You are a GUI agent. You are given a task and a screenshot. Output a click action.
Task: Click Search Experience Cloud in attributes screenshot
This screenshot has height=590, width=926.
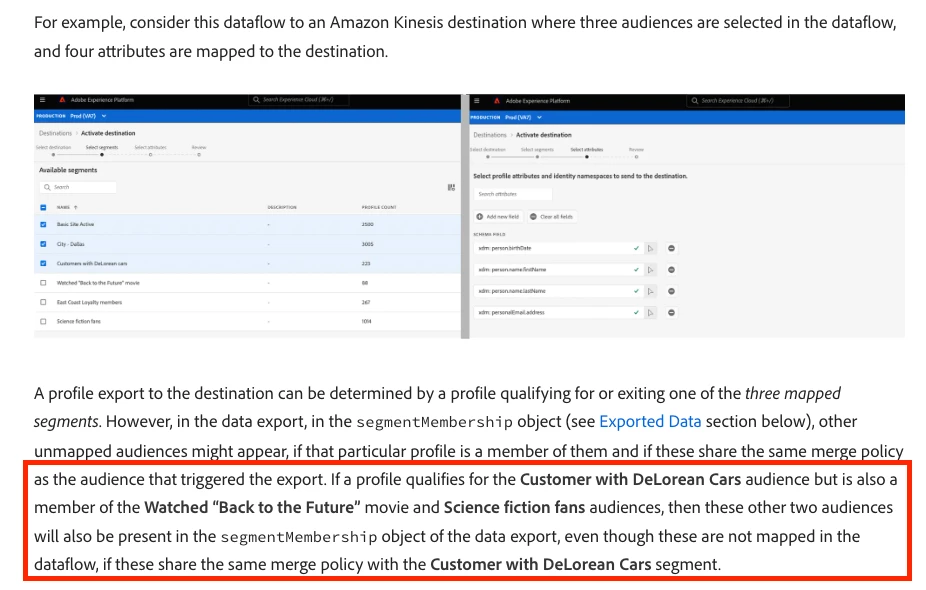tap(738, 101)
